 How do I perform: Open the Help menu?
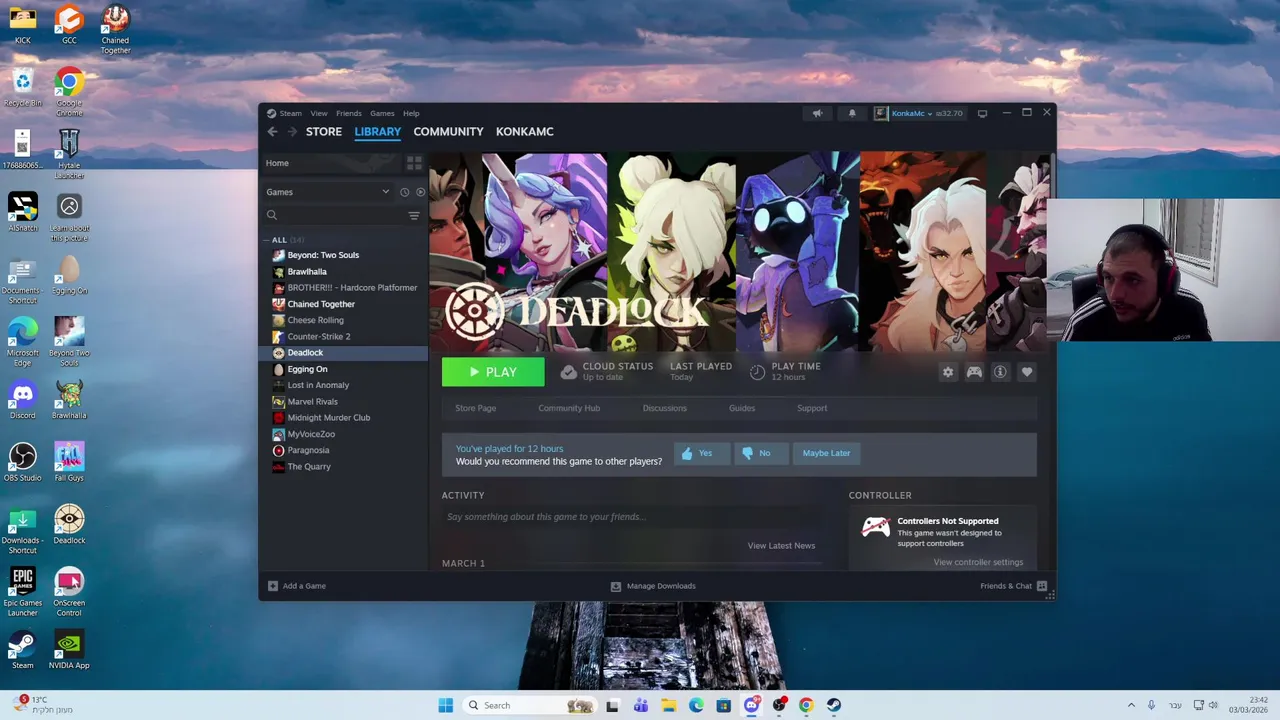coord(411,113)
